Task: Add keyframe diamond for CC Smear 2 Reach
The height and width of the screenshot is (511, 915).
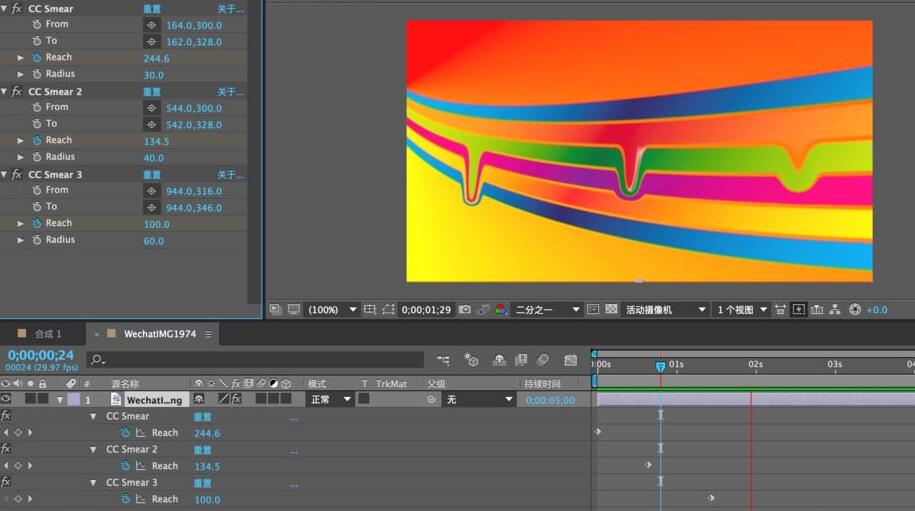Action: tap(18, 466)
